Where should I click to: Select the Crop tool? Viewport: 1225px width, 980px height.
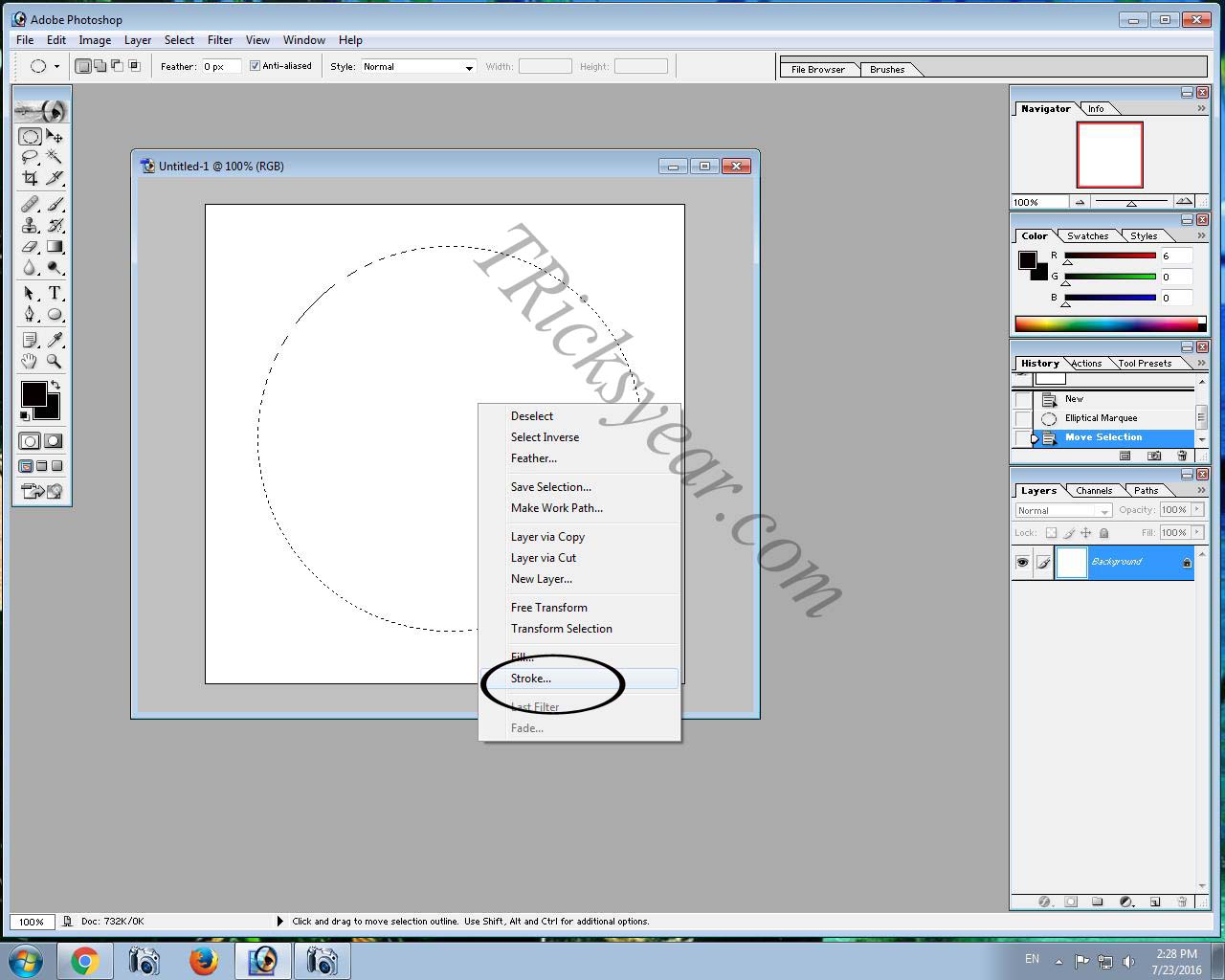(x=30, y=179)
